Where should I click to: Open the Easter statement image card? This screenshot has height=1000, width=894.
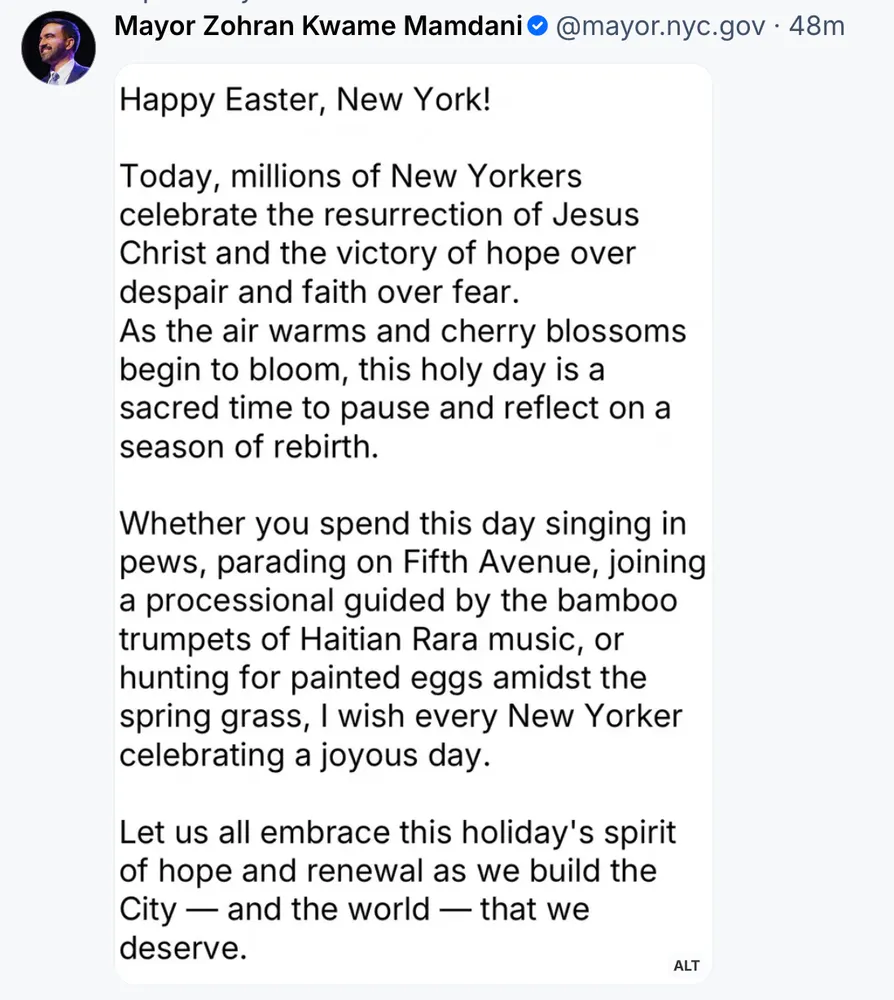(413, 520)
